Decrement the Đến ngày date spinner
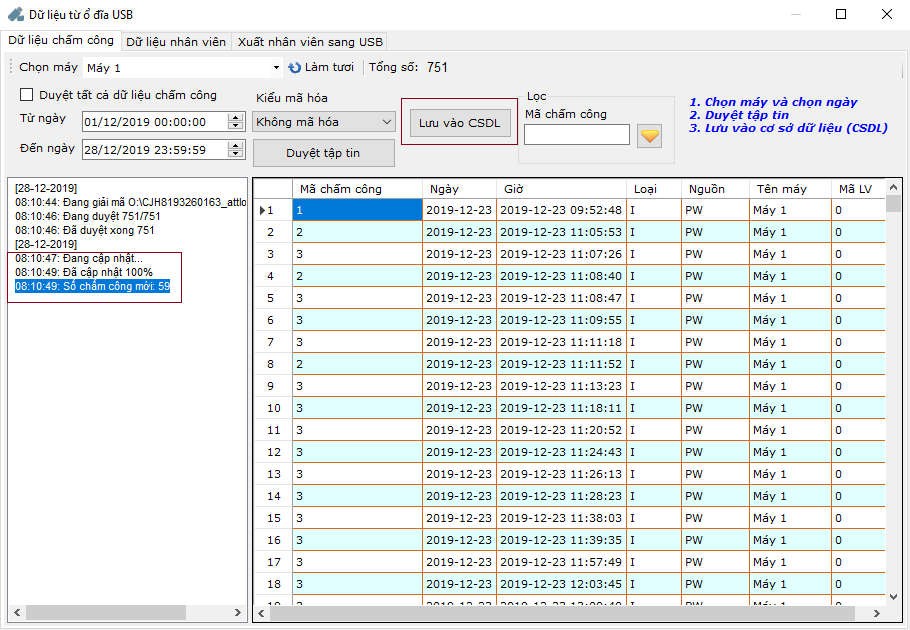 tap(236, 154)
